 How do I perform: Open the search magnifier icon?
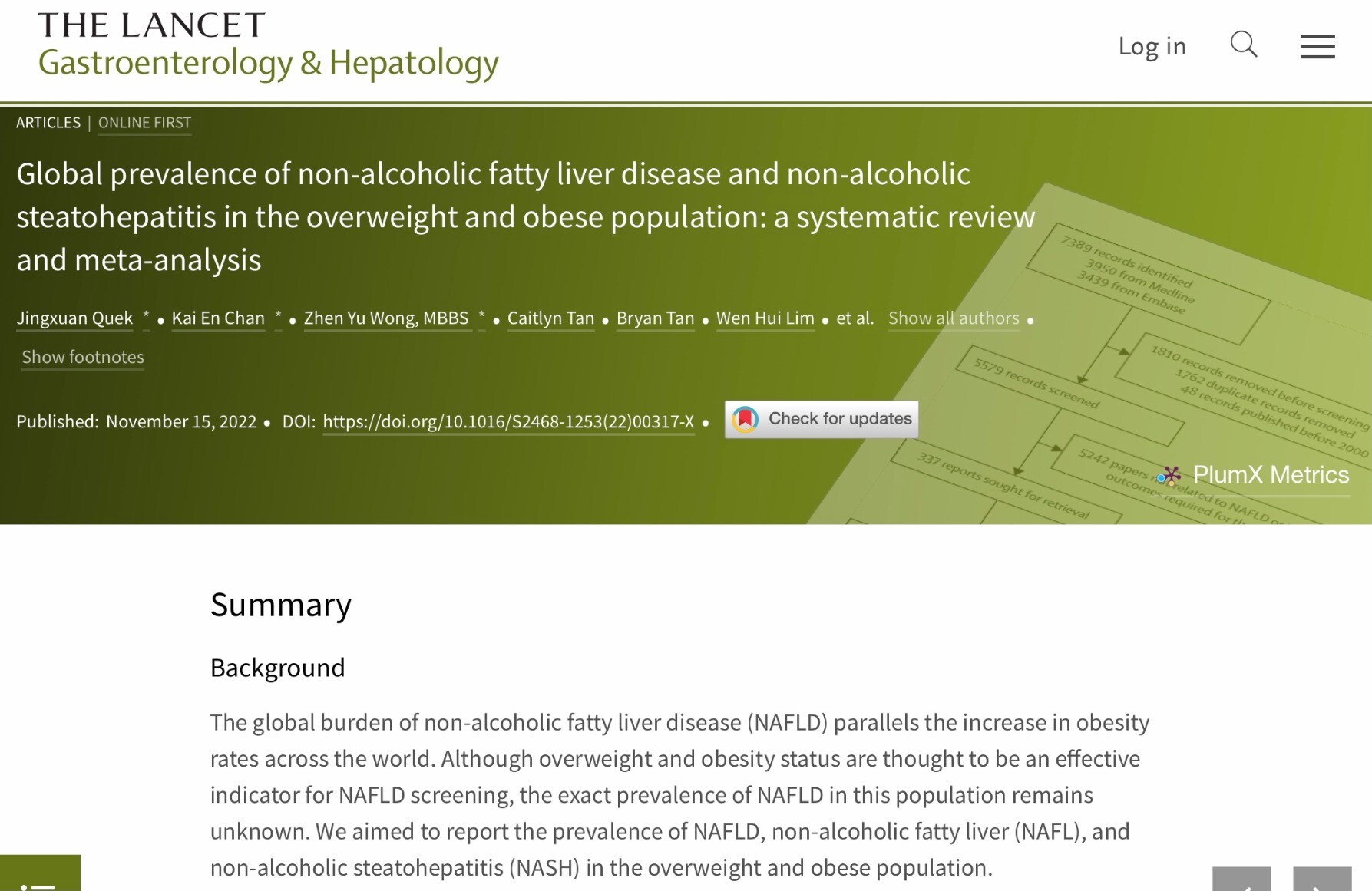coord(1243,45)
